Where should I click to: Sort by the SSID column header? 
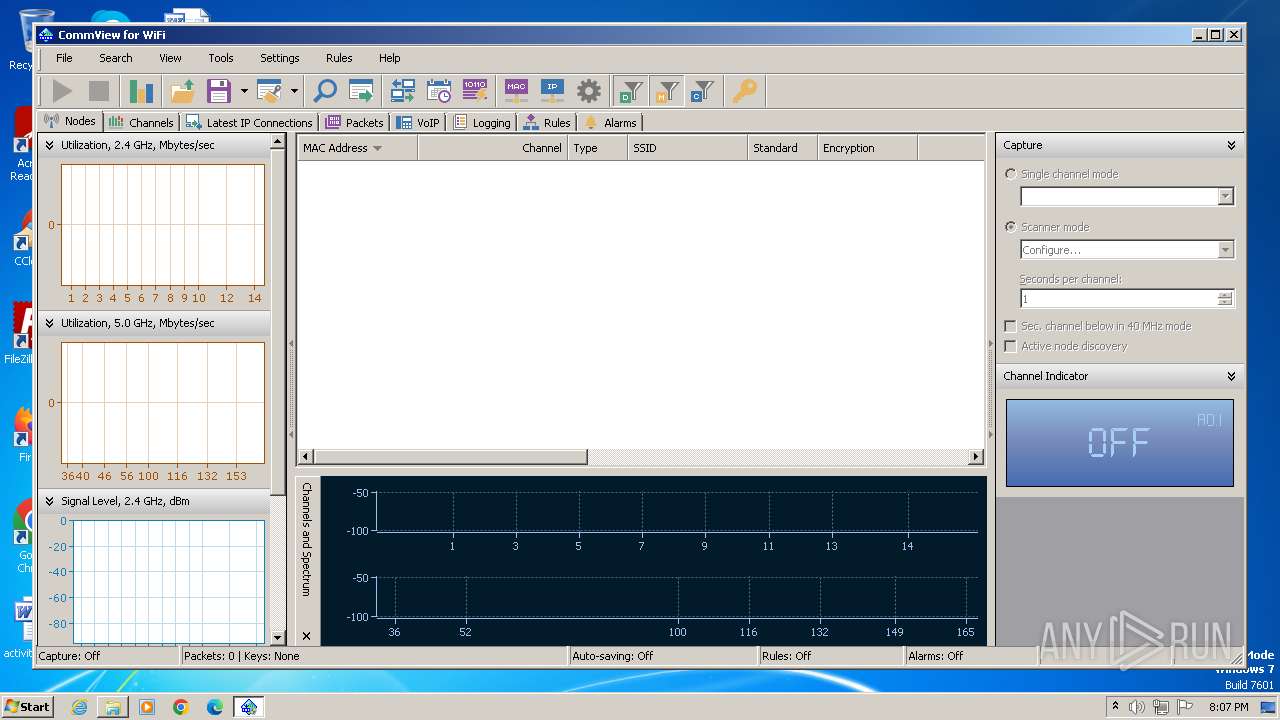pyautogui.click(x=688, y=148)
